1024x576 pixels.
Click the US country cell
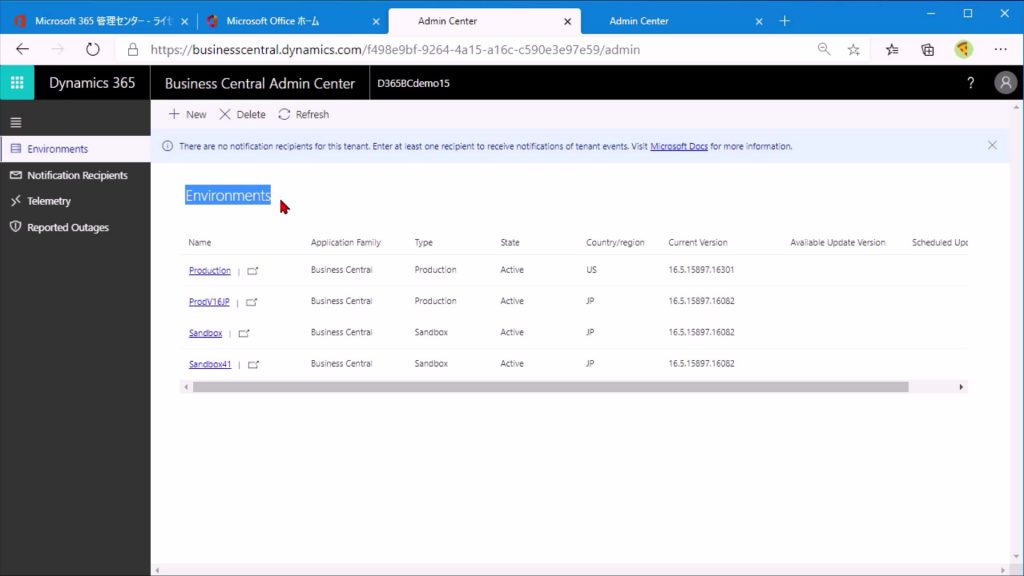pyautogui.click(x=591, y=270)
